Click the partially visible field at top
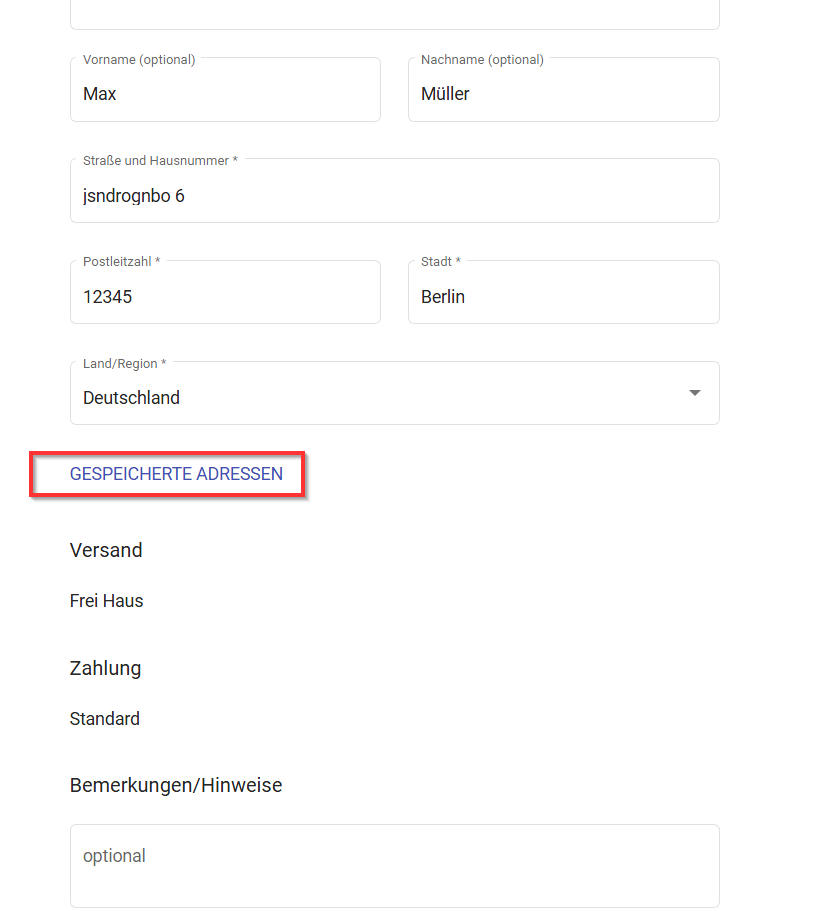821x911 pixels. 395,15
